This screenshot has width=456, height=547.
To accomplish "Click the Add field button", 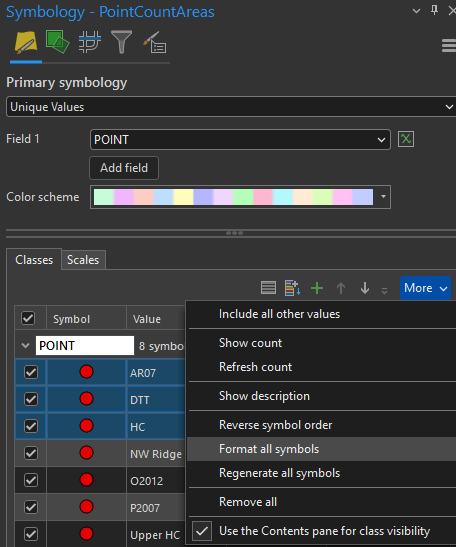I will [124, 168].
